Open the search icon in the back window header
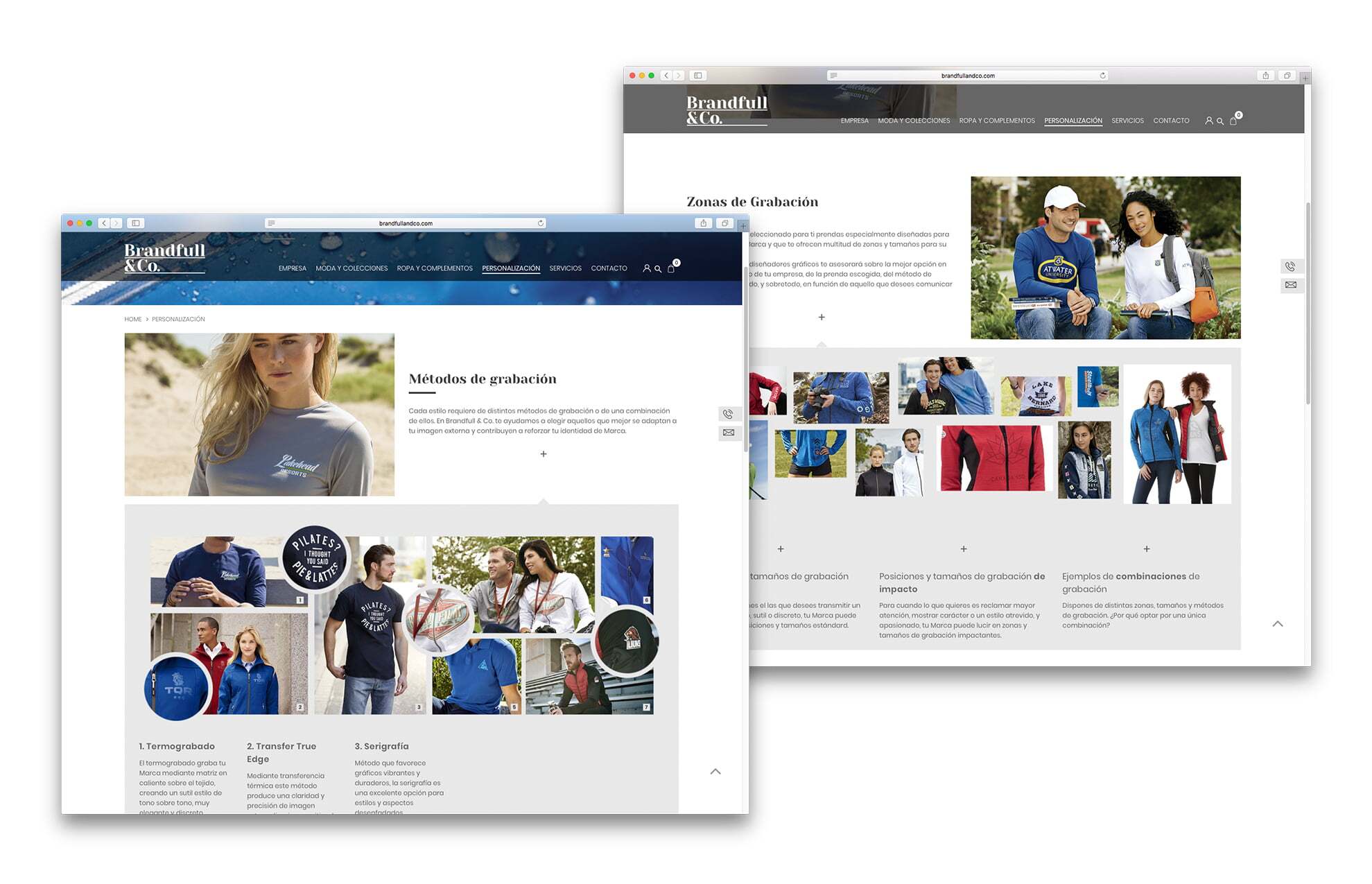 coord(1220,120)
